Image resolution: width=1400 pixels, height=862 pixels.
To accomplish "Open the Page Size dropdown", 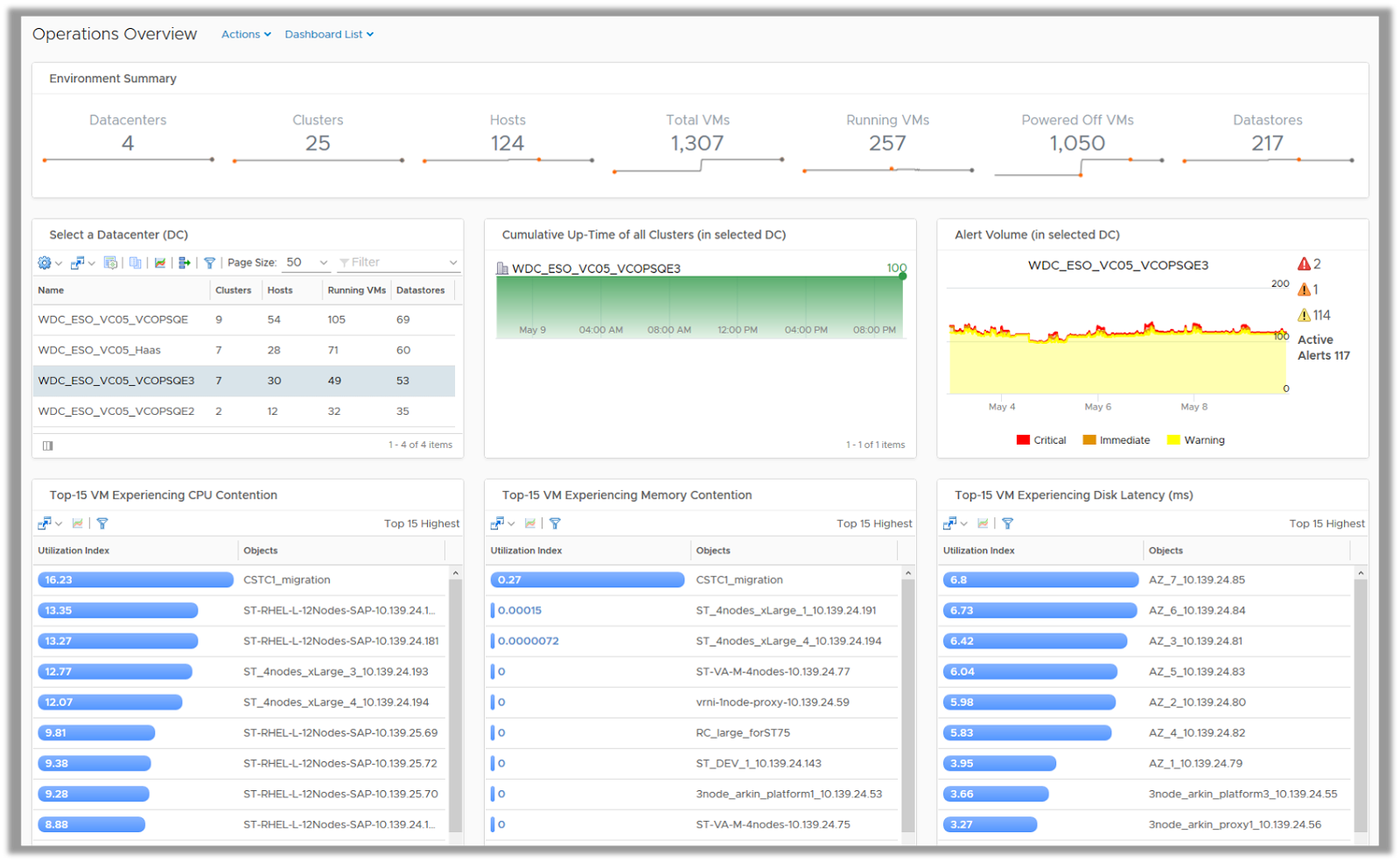I will tap(306, 263).
